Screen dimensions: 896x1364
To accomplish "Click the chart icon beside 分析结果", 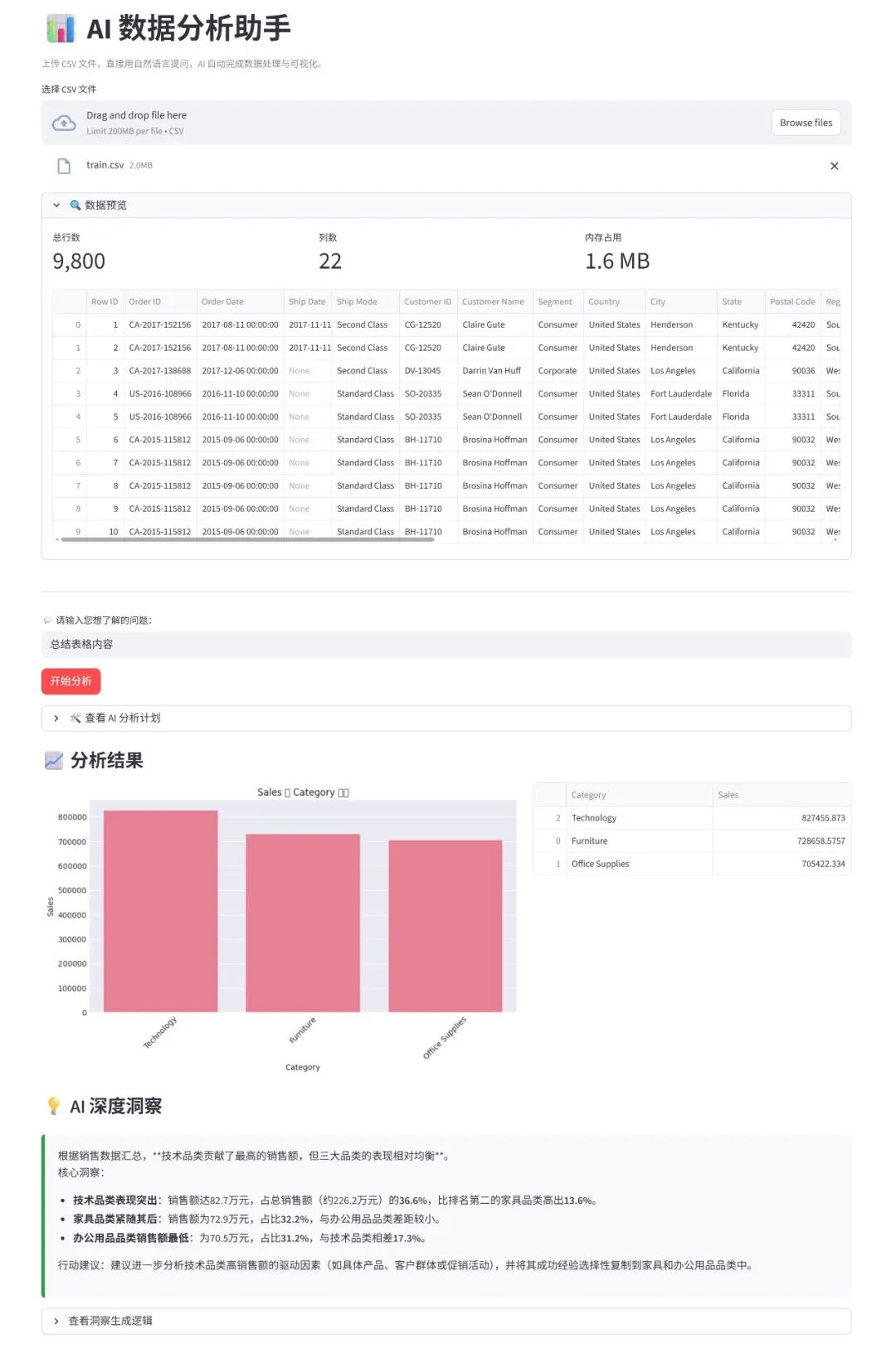I will pos(54,760).
